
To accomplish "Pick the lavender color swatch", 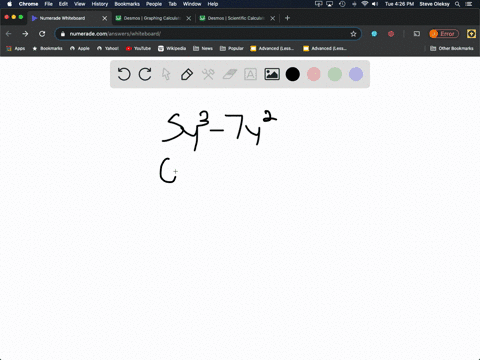I will tap(356, 74).
